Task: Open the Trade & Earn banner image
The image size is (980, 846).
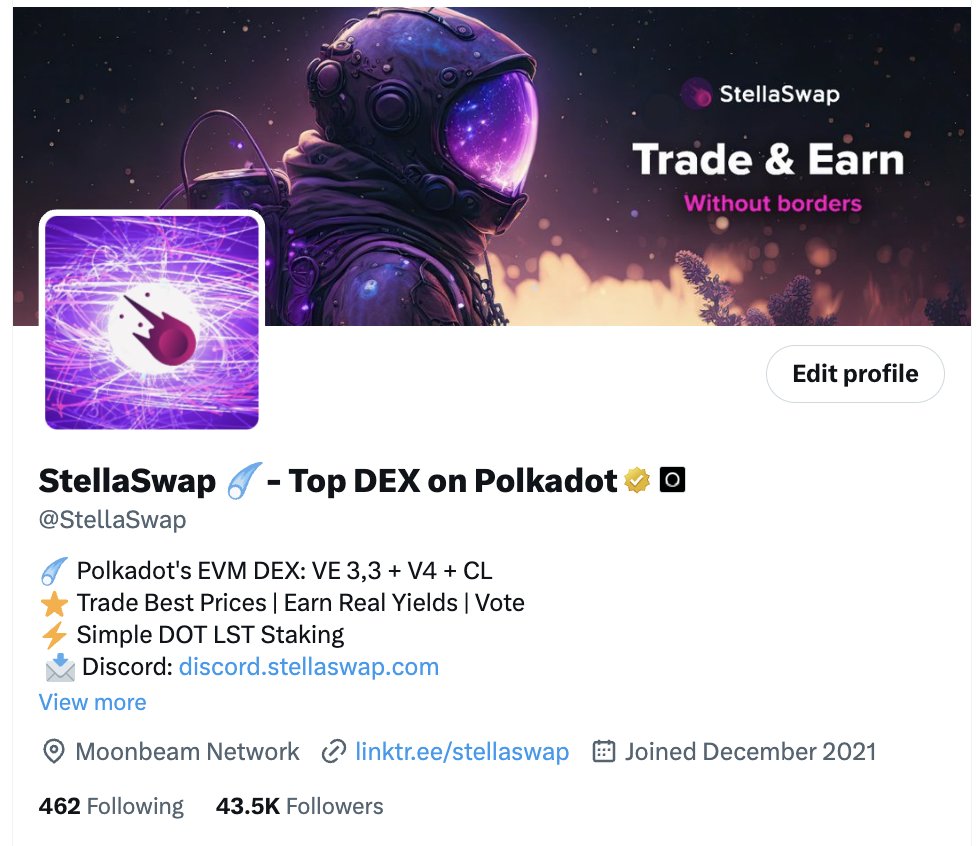Action: [492, 166]
